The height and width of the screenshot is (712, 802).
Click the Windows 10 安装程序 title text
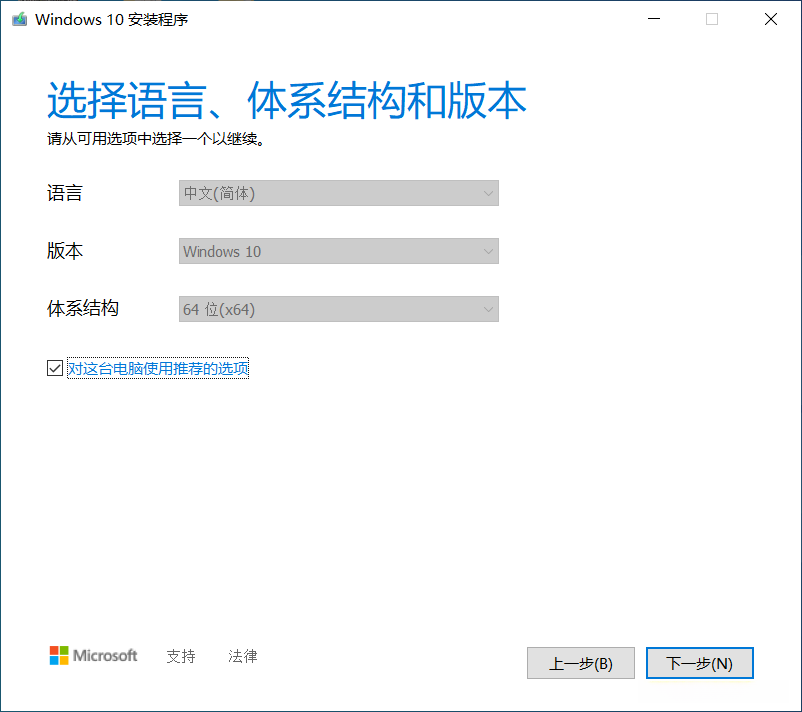coord(112,19)
